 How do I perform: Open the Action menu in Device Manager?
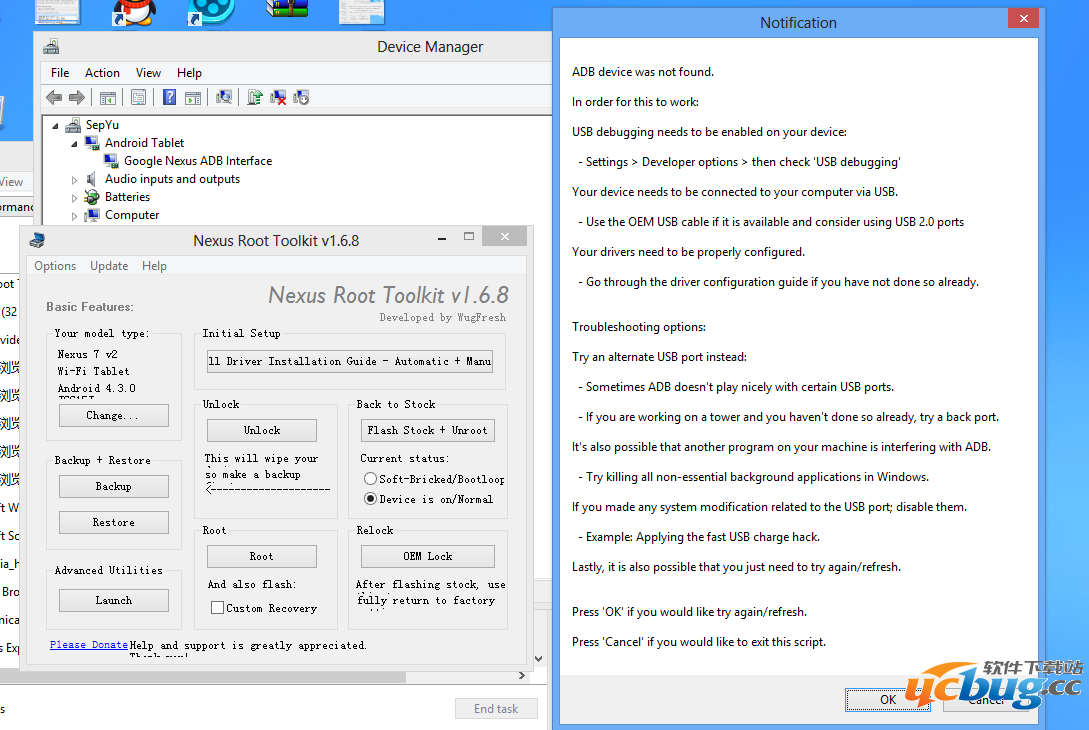102,72
